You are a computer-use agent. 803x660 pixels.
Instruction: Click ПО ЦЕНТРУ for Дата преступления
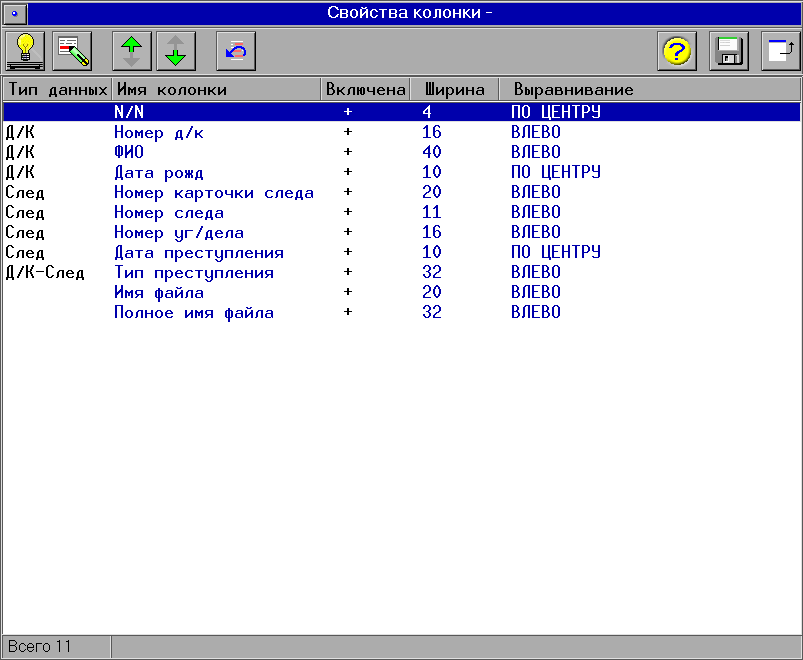coord(556,251)
